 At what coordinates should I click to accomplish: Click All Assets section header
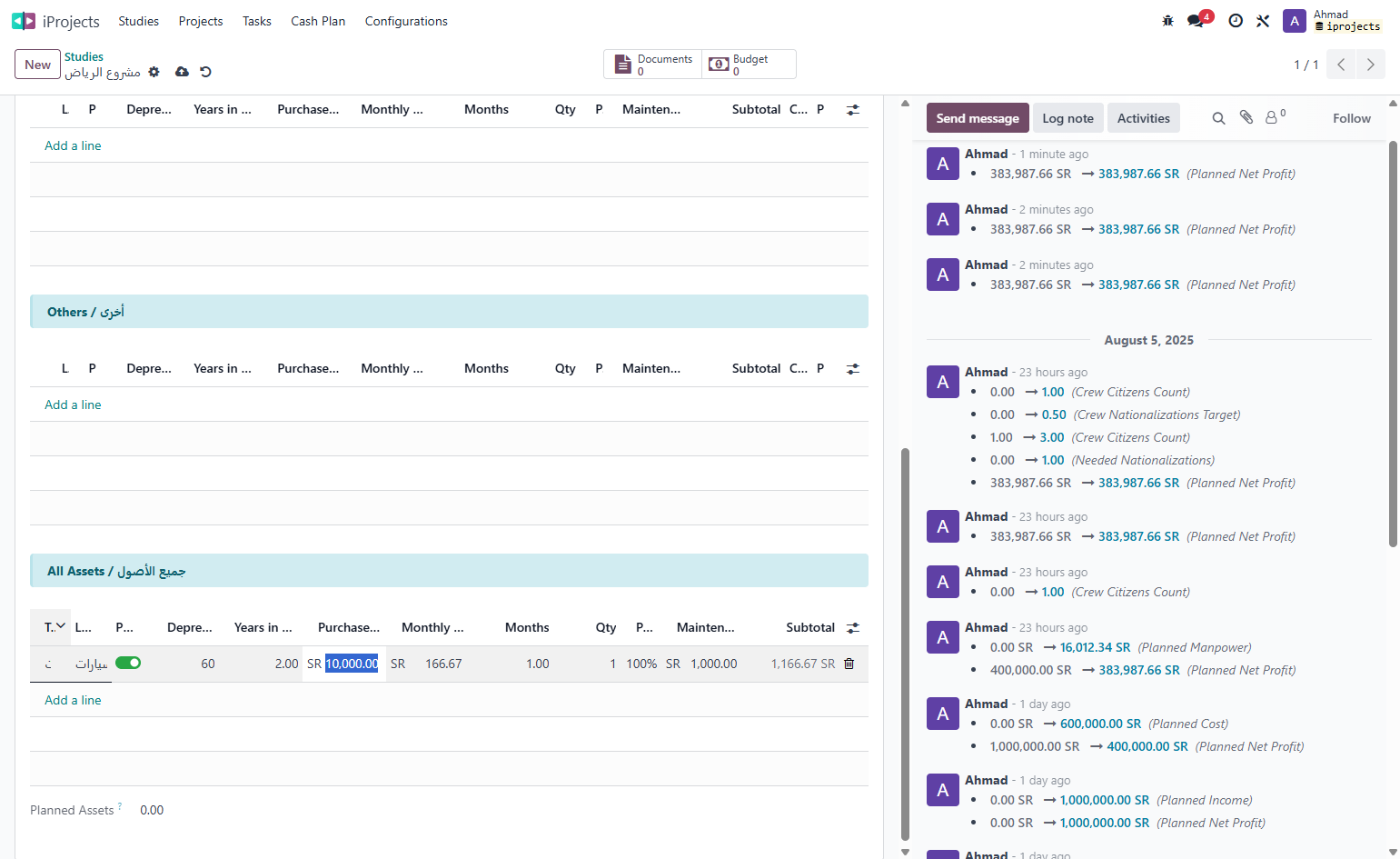point(449,571)
